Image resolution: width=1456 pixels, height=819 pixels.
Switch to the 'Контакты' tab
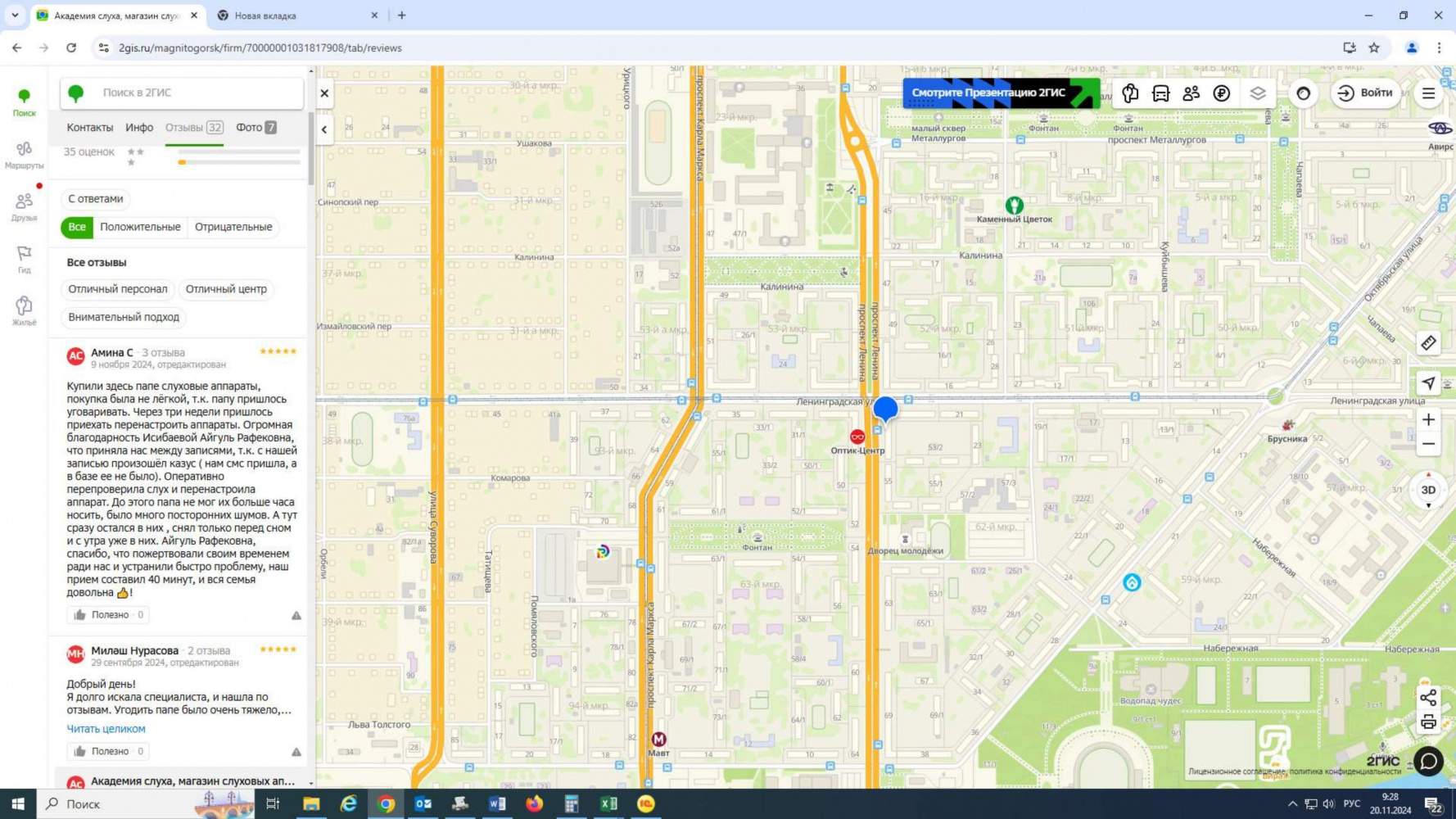coord(90,127)
